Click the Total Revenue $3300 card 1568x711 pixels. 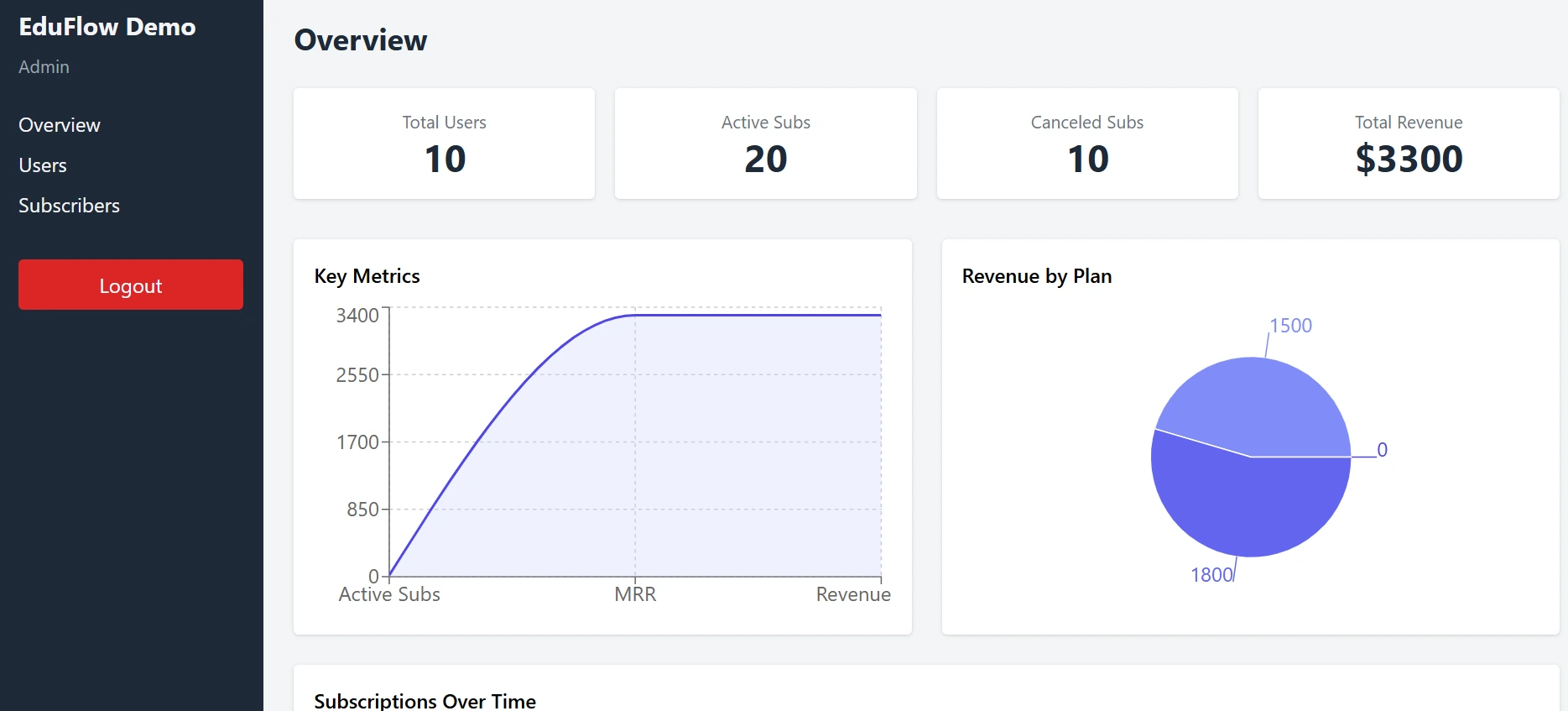[1409, 144]
